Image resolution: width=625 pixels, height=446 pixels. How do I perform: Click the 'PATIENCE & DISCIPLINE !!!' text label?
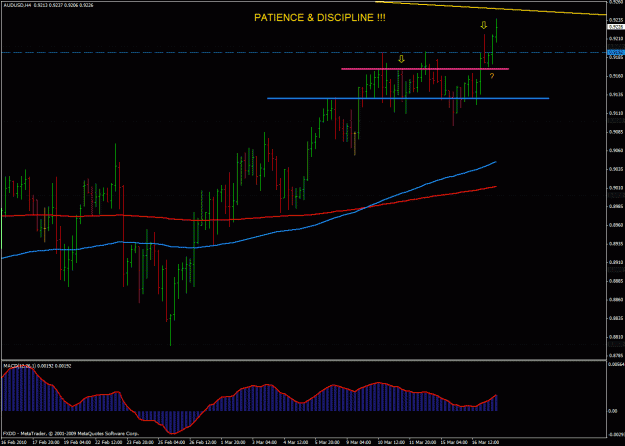click(x=320, y=18)
